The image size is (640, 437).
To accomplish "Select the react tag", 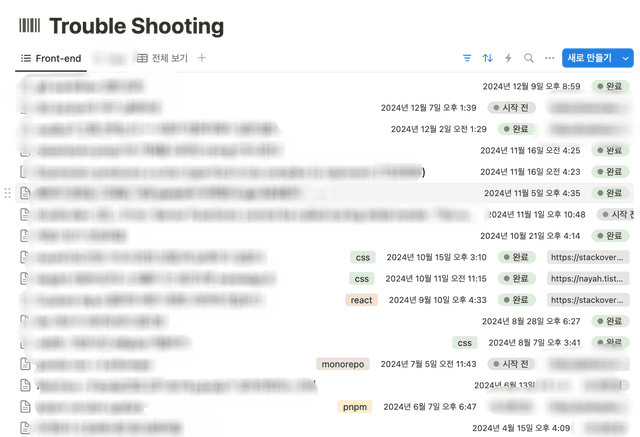I will [x=361, y=300].
